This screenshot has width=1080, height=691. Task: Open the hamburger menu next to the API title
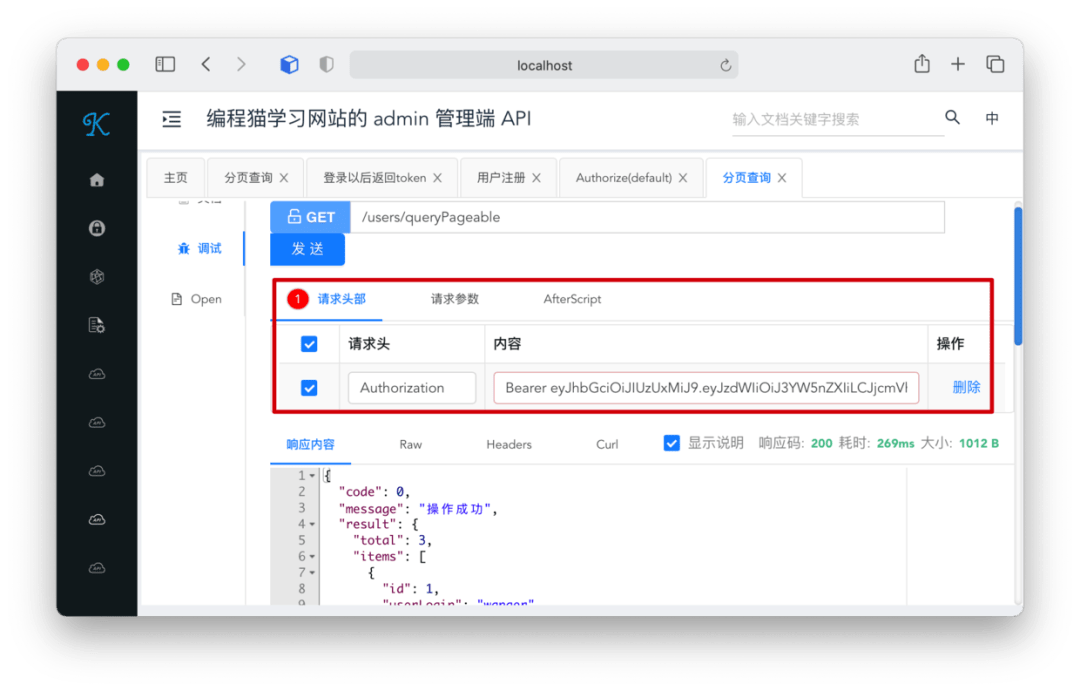click(x=171, y=118)
